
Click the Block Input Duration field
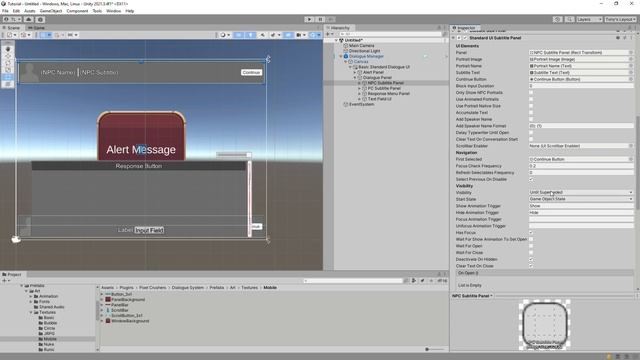point(581,86)
